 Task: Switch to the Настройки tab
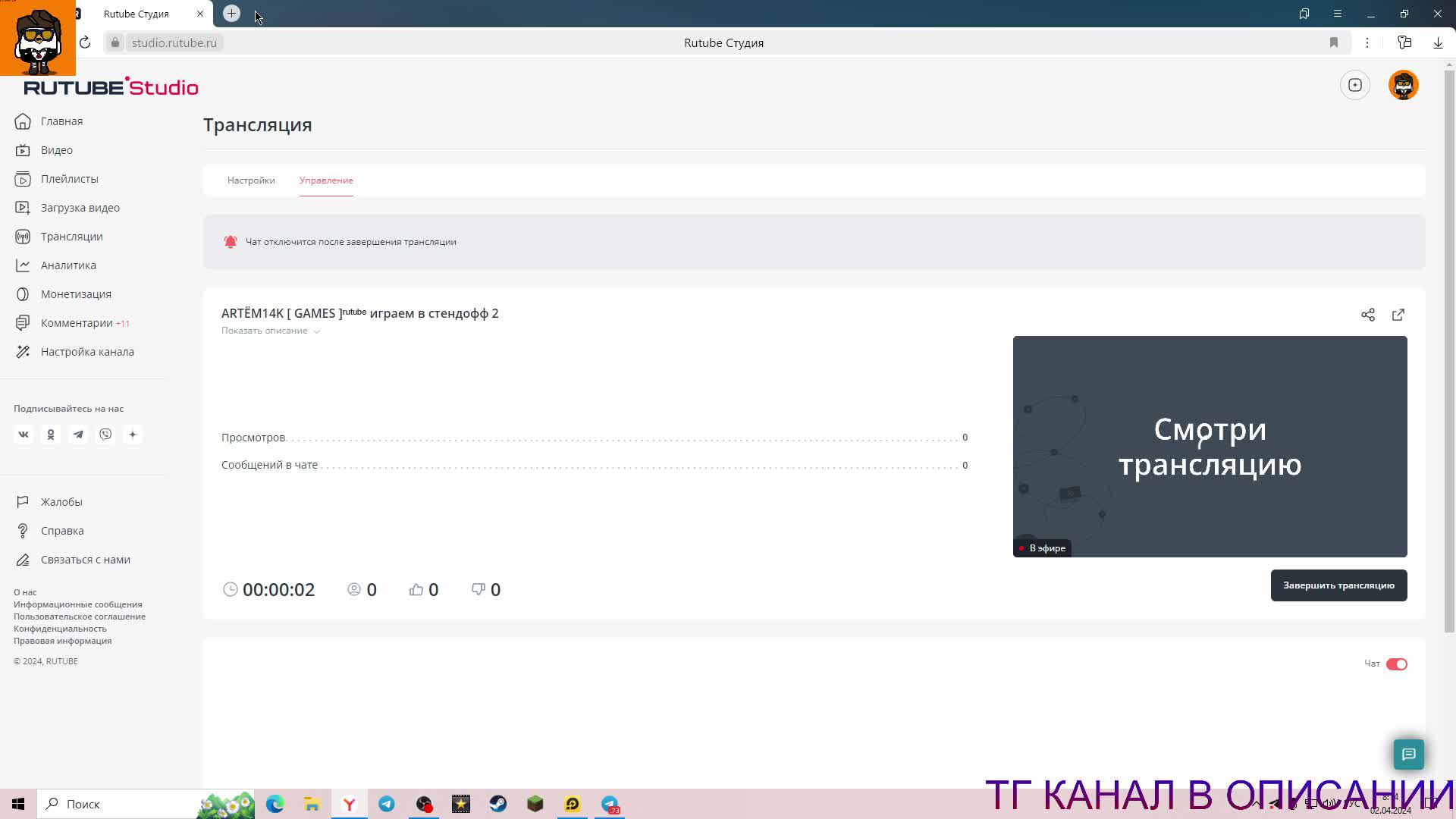click(x=251, y=180)
